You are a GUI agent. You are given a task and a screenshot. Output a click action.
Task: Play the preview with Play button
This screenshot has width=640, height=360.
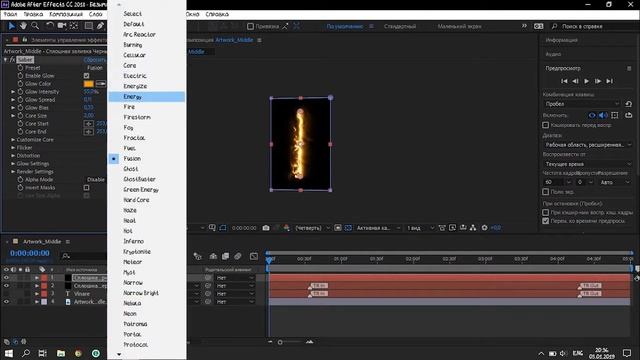coord(587,81)
